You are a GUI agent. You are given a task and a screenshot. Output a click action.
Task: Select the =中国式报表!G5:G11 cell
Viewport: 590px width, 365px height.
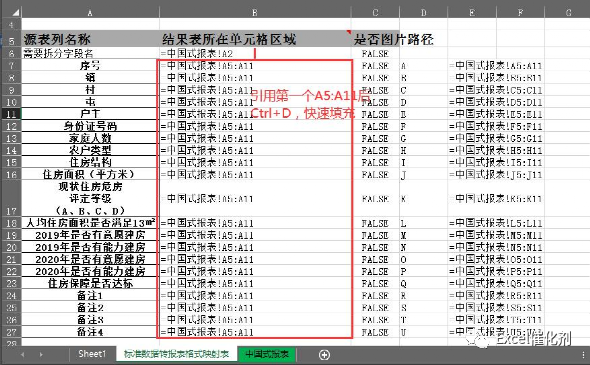click(x=496, y=138)
